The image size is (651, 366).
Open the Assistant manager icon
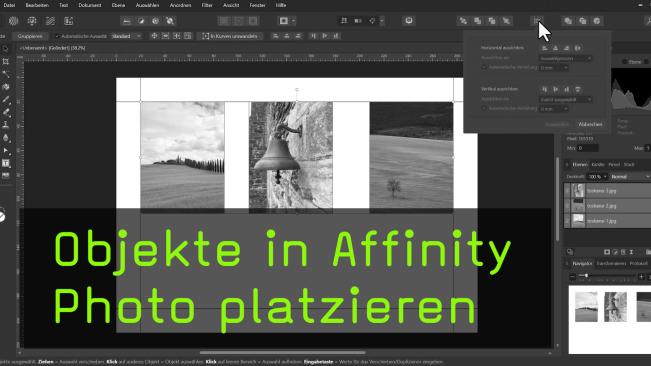[409, 21]
